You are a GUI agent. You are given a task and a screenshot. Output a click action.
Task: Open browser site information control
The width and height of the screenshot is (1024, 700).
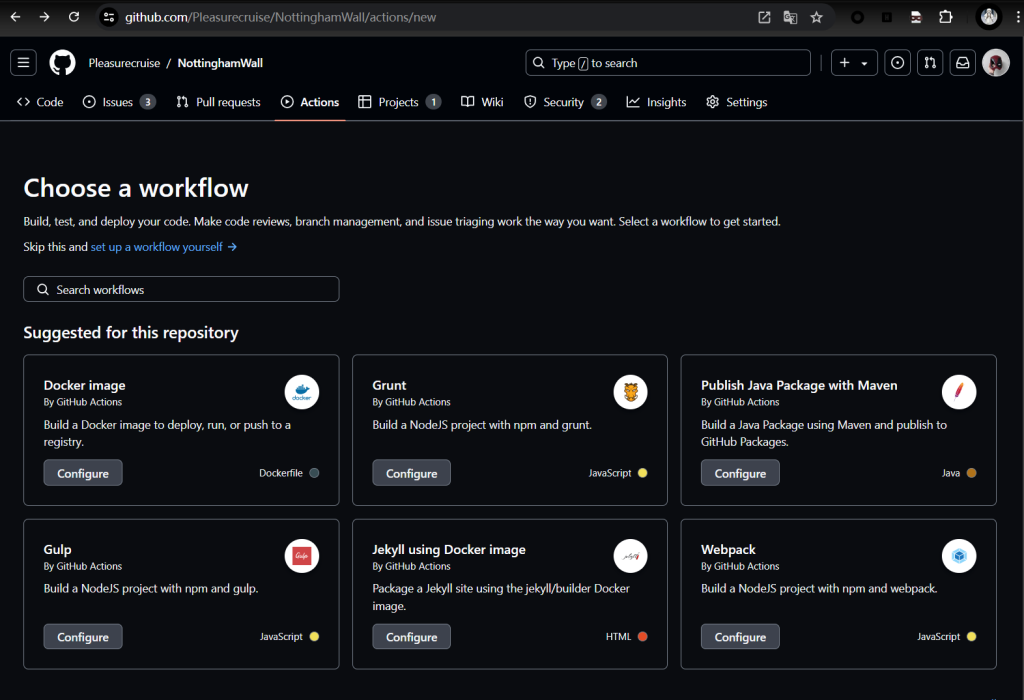click(x=109, y=17)
